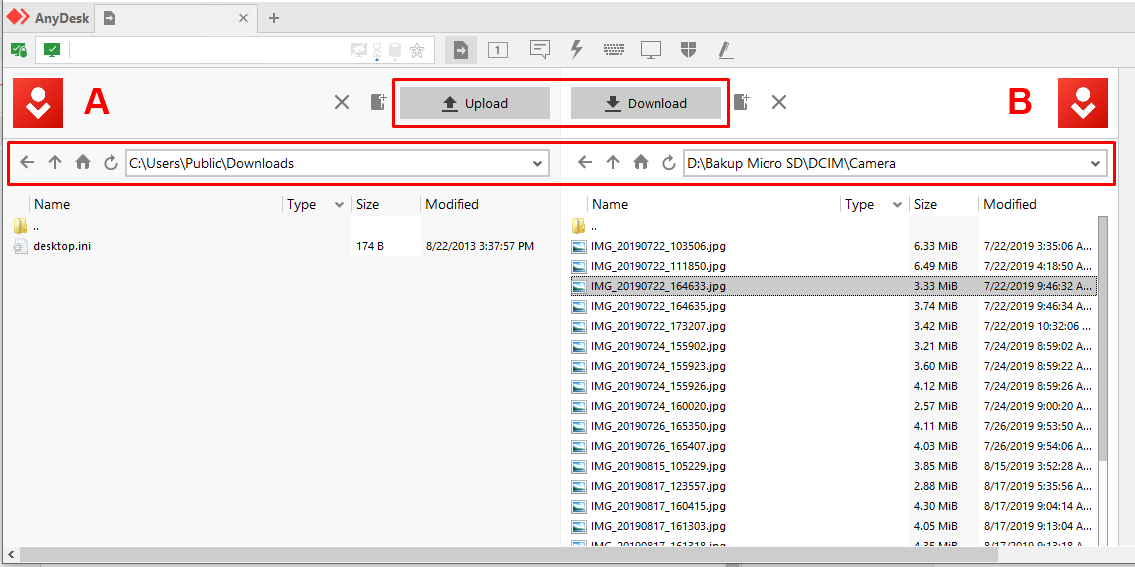Click the green secure connection lock icon
Image resolution: width=1135 pixels, height=567 pixels.
pyautogui.click(x=19, y=50)
